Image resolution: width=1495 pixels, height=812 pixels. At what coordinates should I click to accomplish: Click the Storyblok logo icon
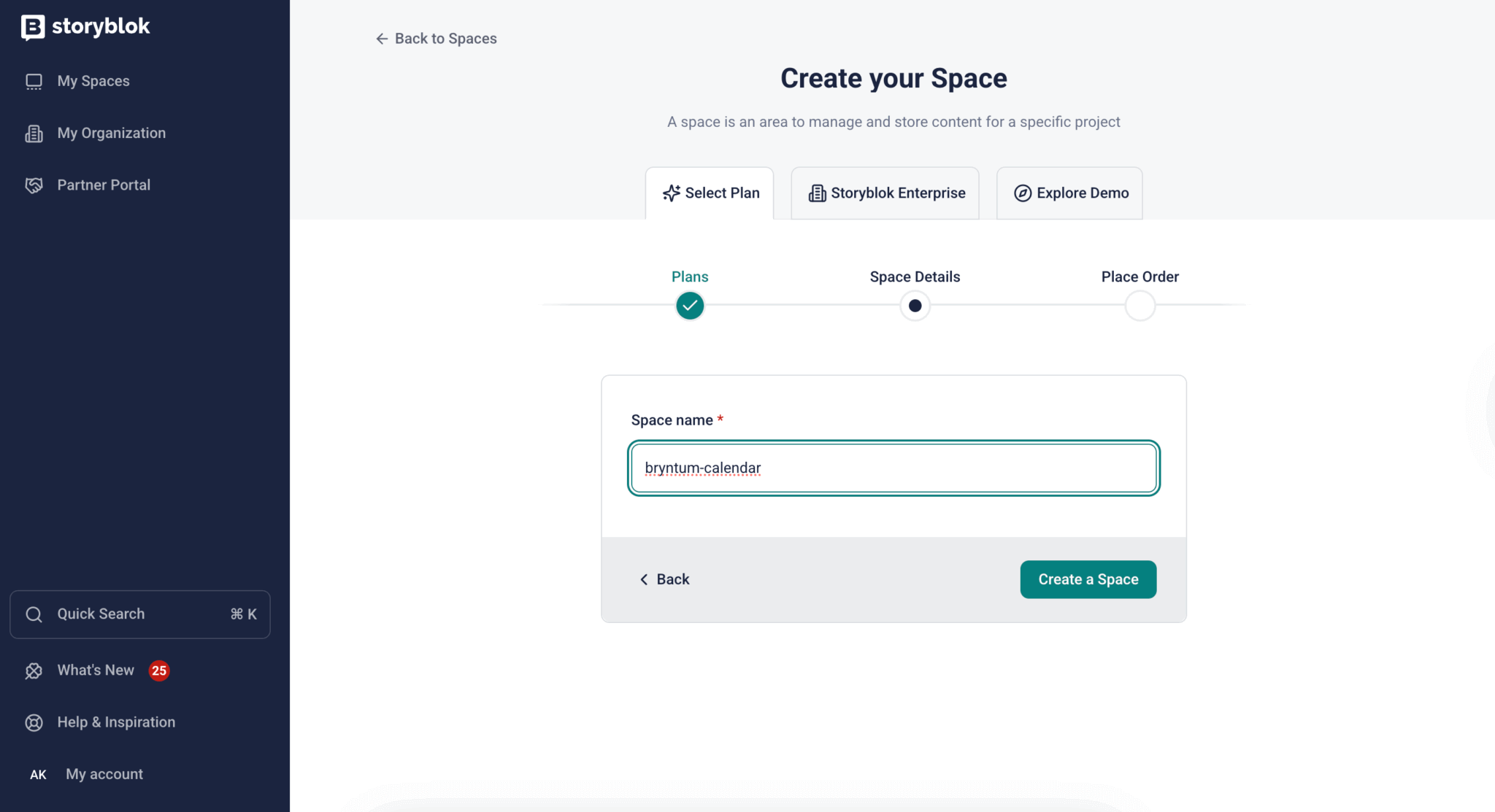coord(33,27)
